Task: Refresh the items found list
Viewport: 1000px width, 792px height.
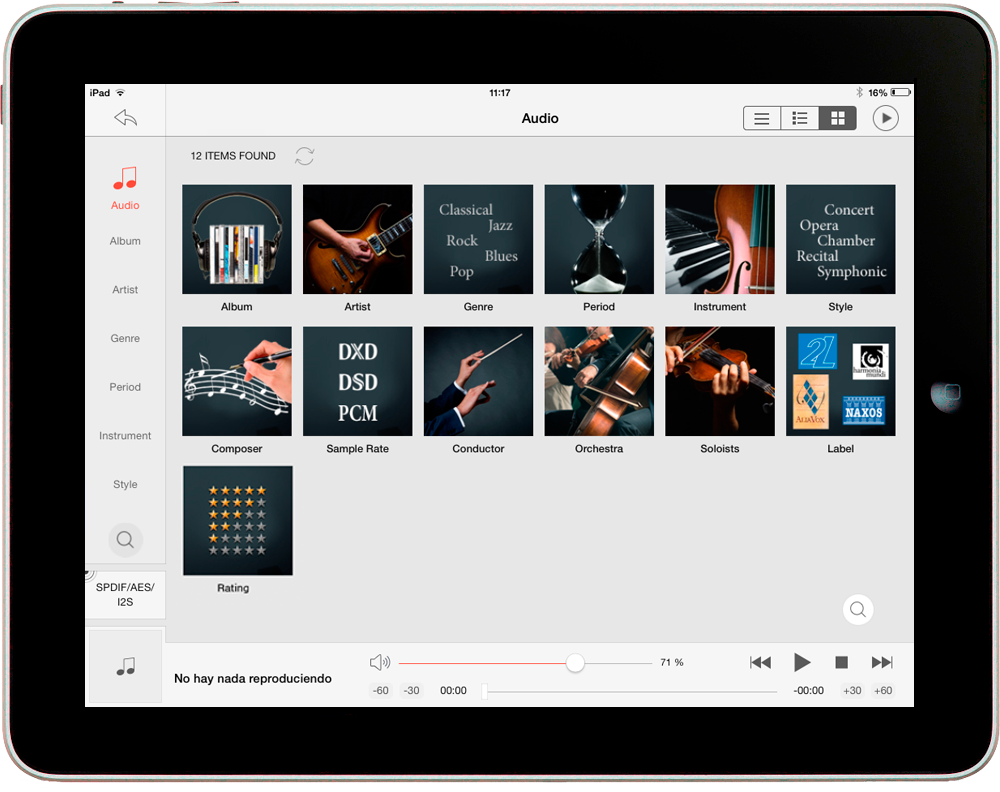Action: (x=305, y=156)
